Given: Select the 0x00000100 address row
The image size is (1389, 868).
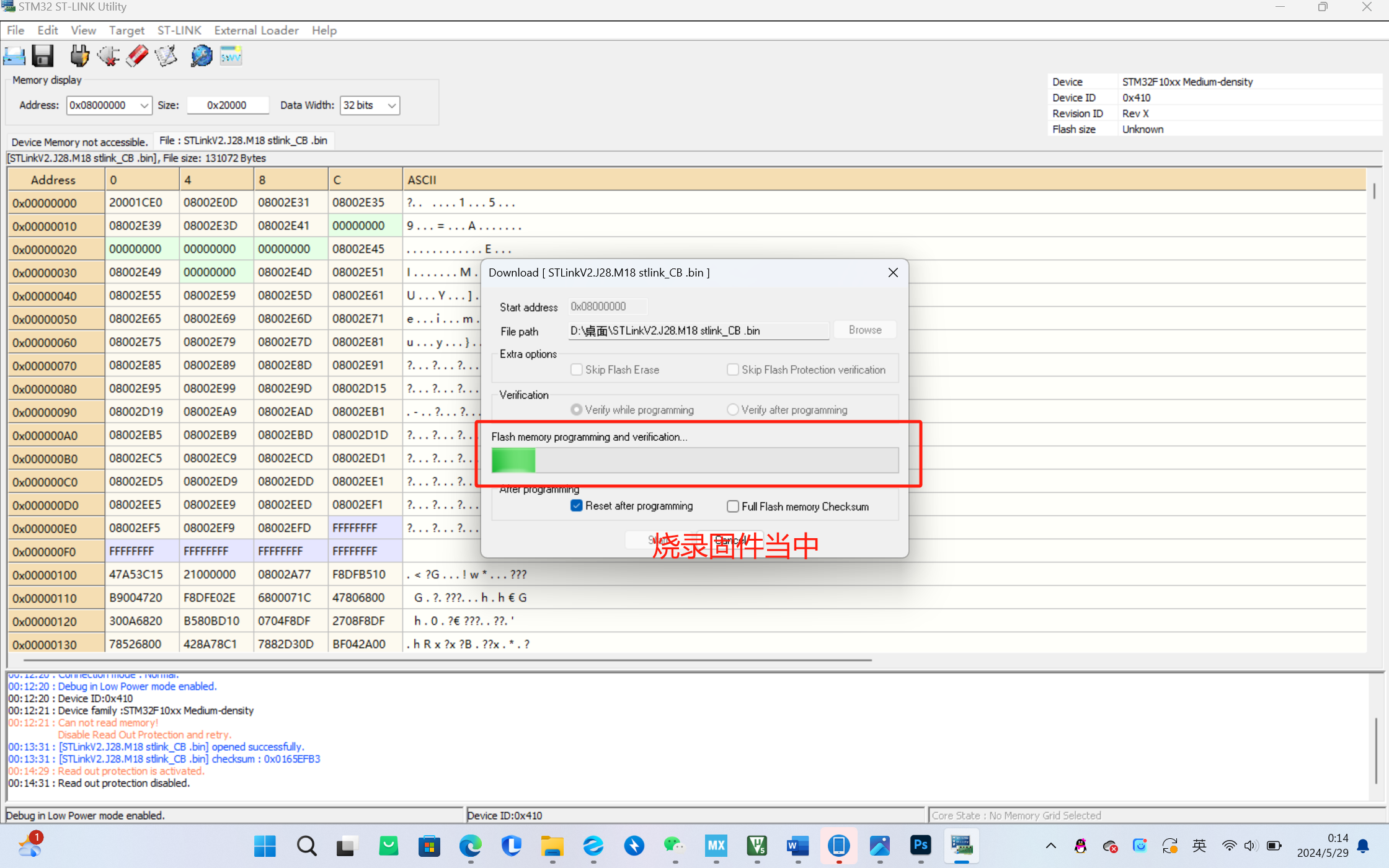Looking at the screenshot, I should (56, 575).
